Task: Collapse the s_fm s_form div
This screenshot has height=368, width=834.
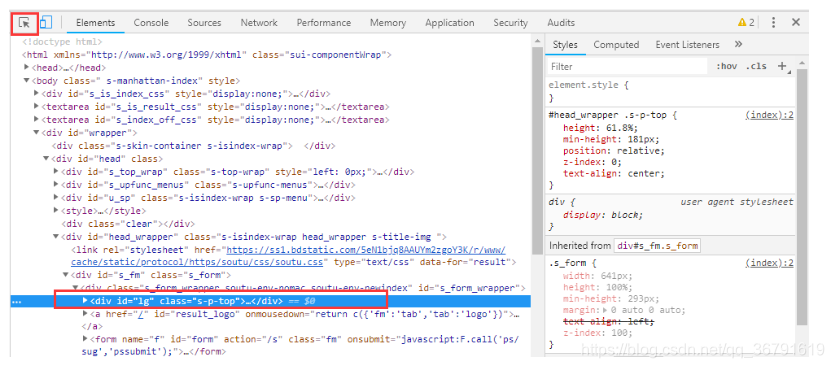Action: pyautogui.click(x=66, y=275)
